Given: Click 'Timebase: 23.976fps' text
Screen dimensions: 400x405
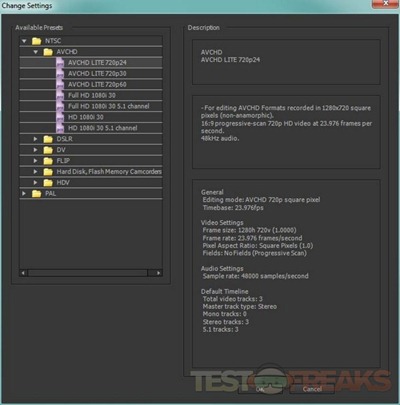Looking at the screenshot, I should (233, 208).
